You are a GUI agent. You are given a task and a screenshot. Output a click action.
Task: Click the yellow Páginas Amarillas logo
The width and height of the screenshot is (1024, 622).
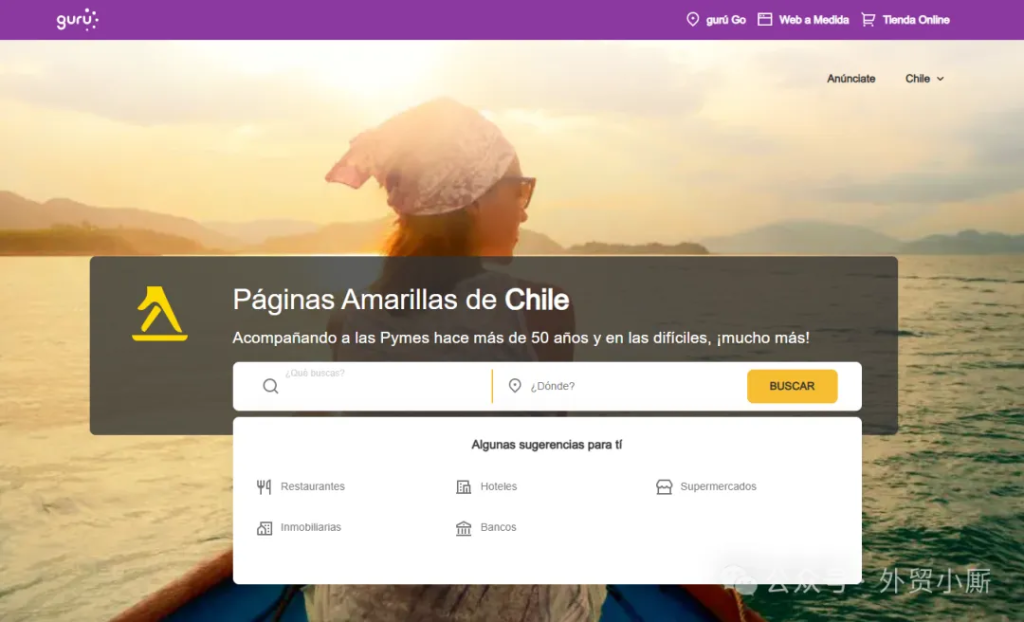160,314
